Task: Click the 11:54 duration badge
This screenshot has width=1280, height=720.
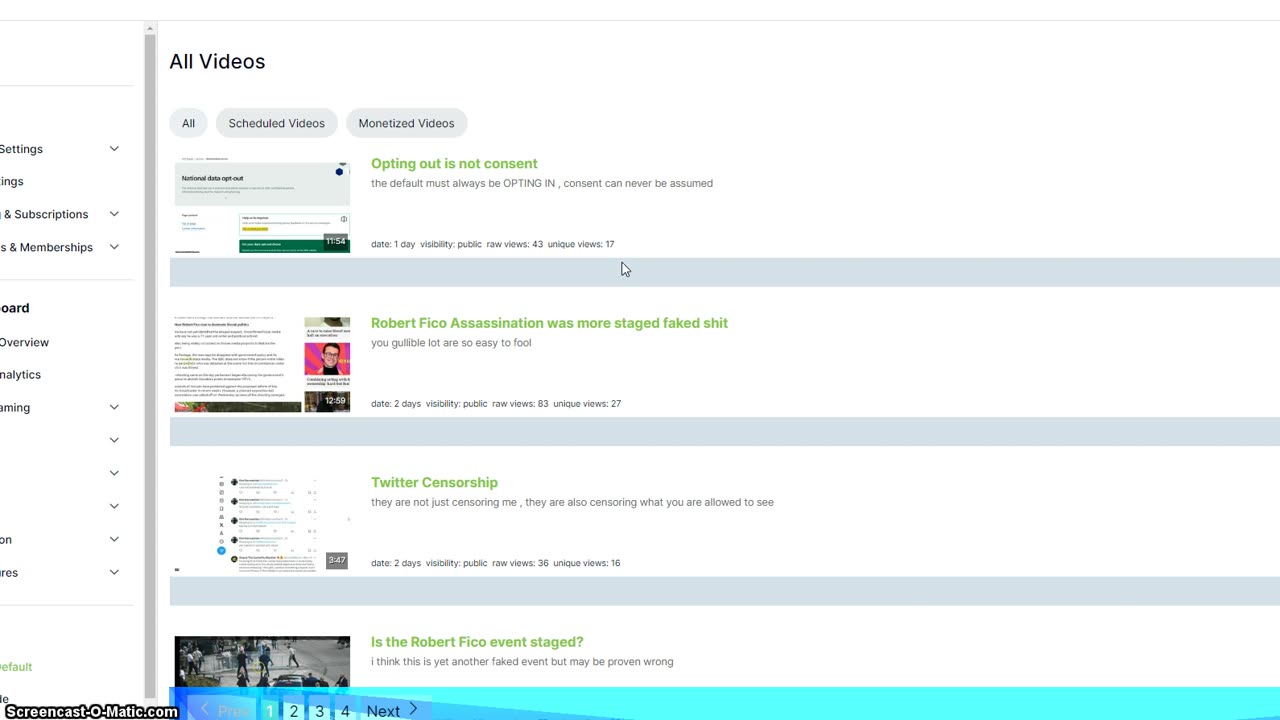Action: [335, 241]
